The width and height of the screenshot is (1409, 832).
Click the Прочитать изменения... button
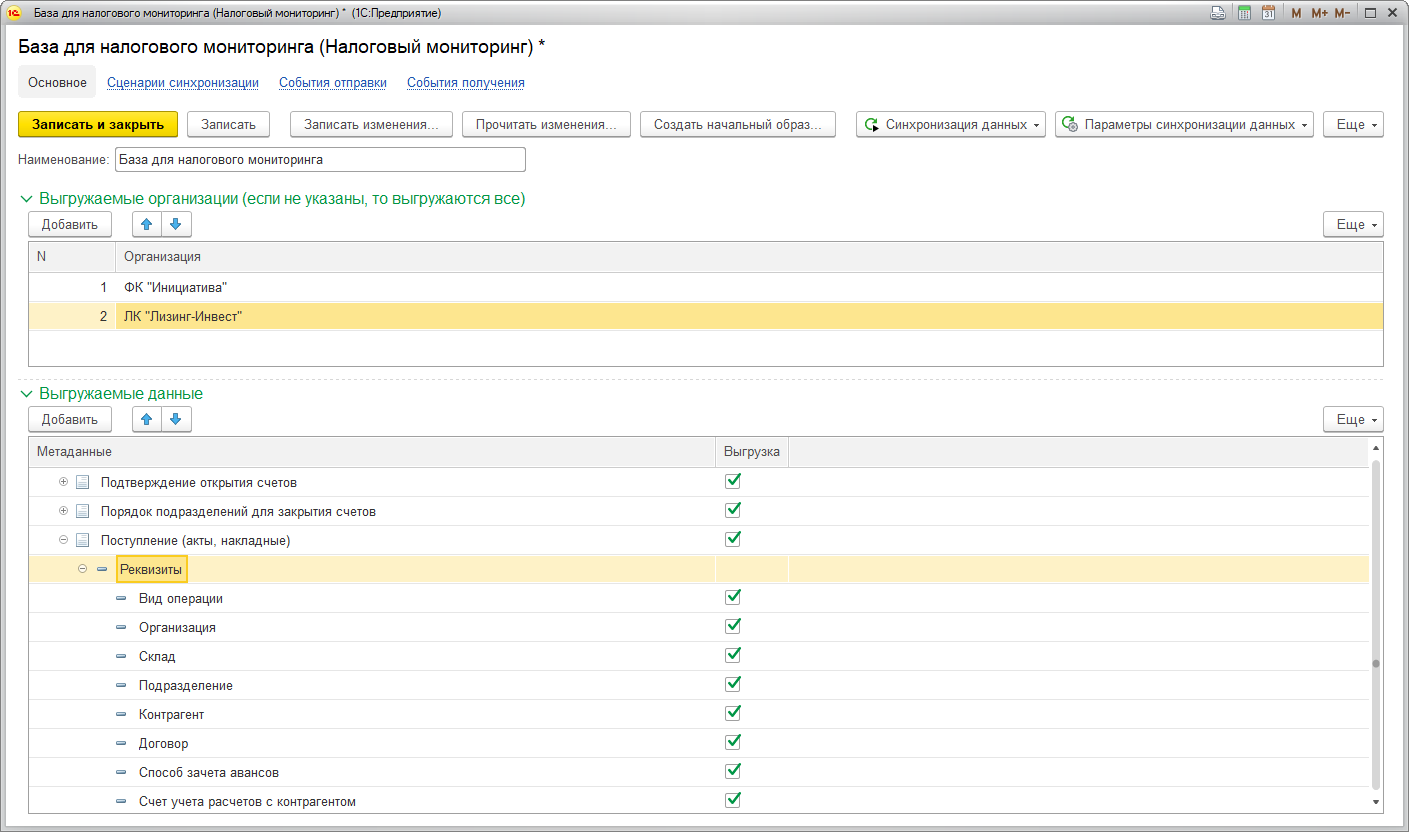click(x=546, y=124)
